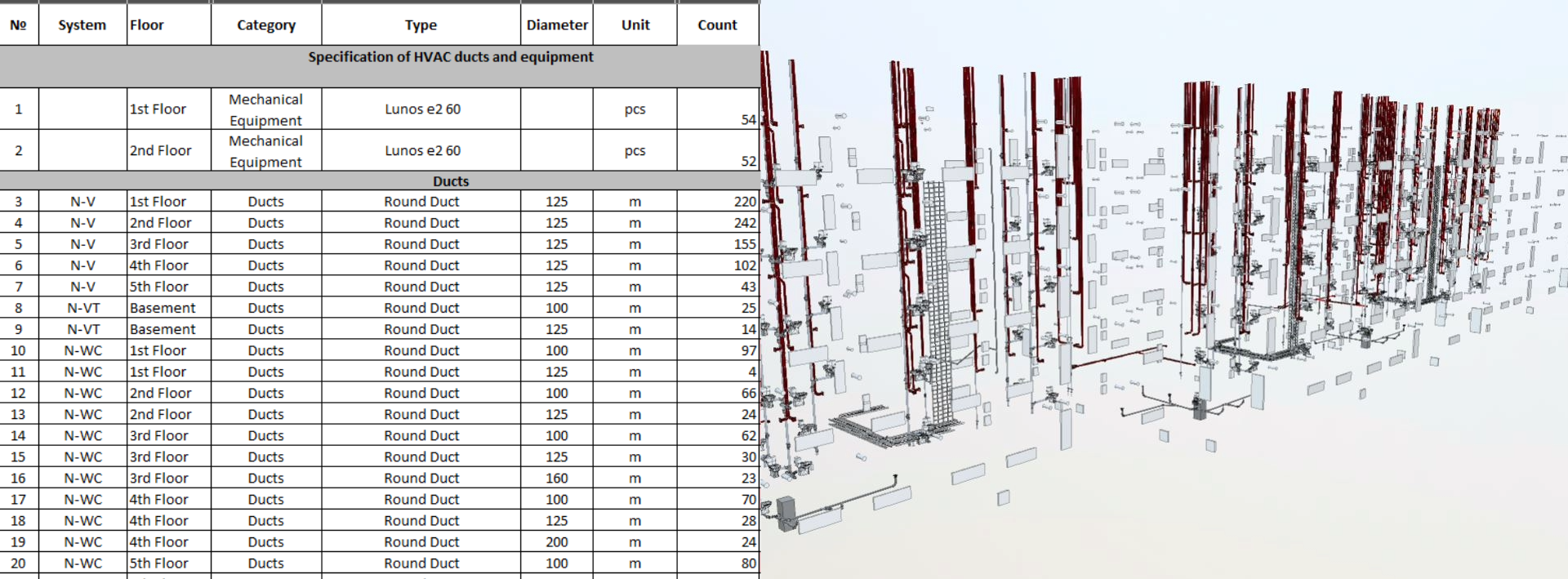The height and width of the screenshot is (579, 1568).
Task: Click the 'System' column header
Action: pyautogui.click(x=82, y=24)
